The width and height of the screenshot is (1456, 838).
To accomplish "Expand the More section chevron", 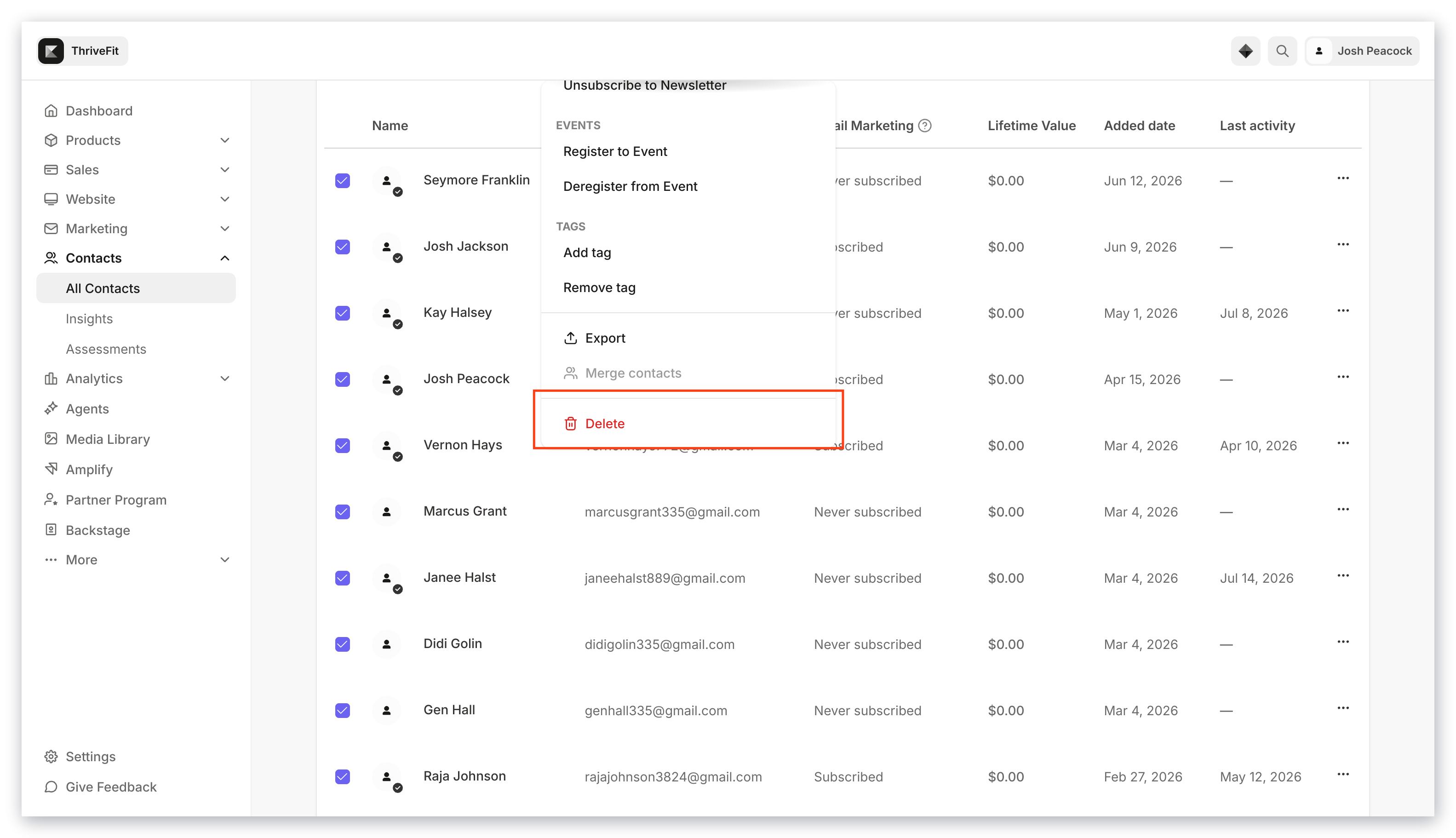I will (x=225, y=559).
